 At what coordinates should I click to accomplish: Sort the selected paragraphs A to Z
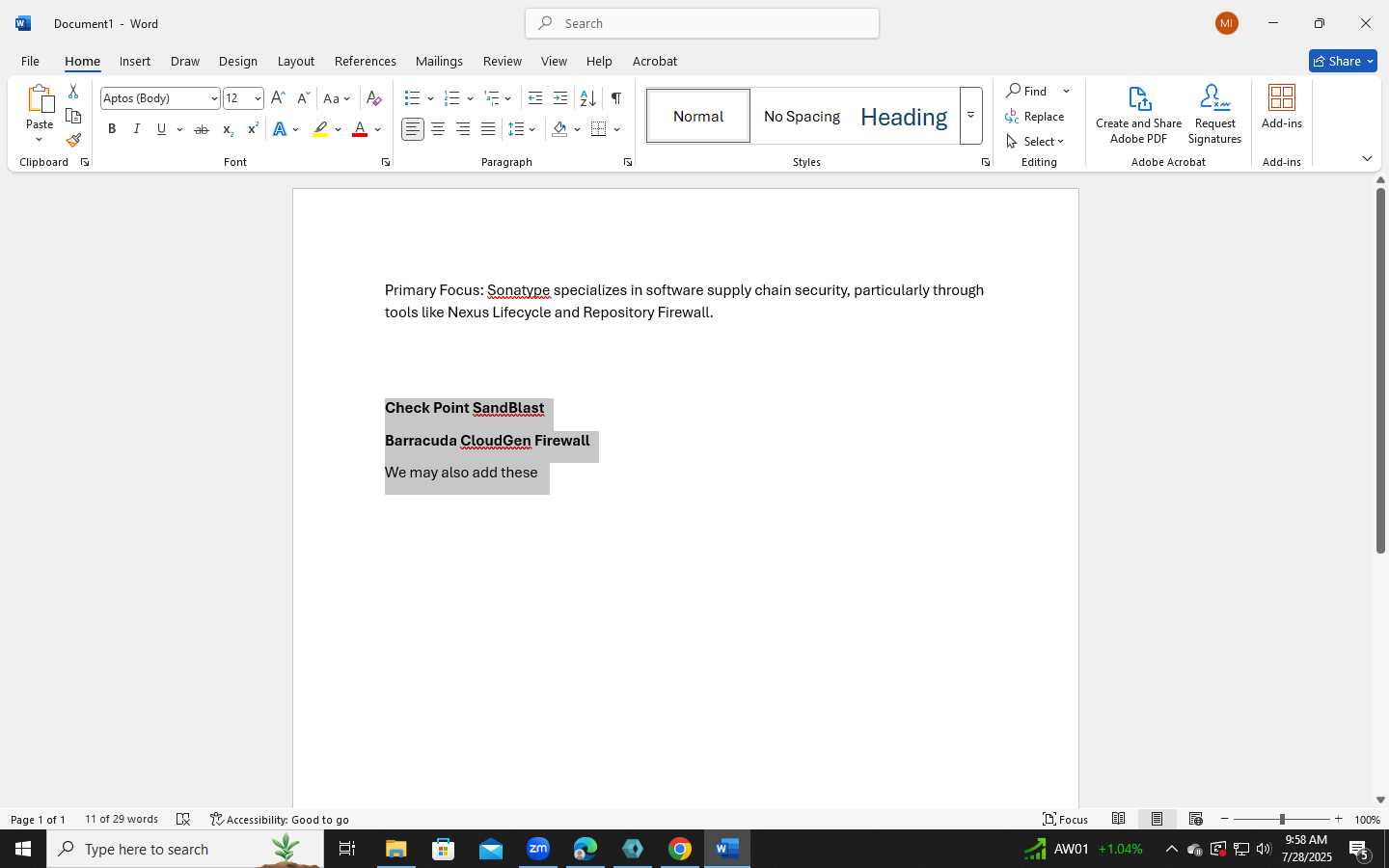point(587,98)
